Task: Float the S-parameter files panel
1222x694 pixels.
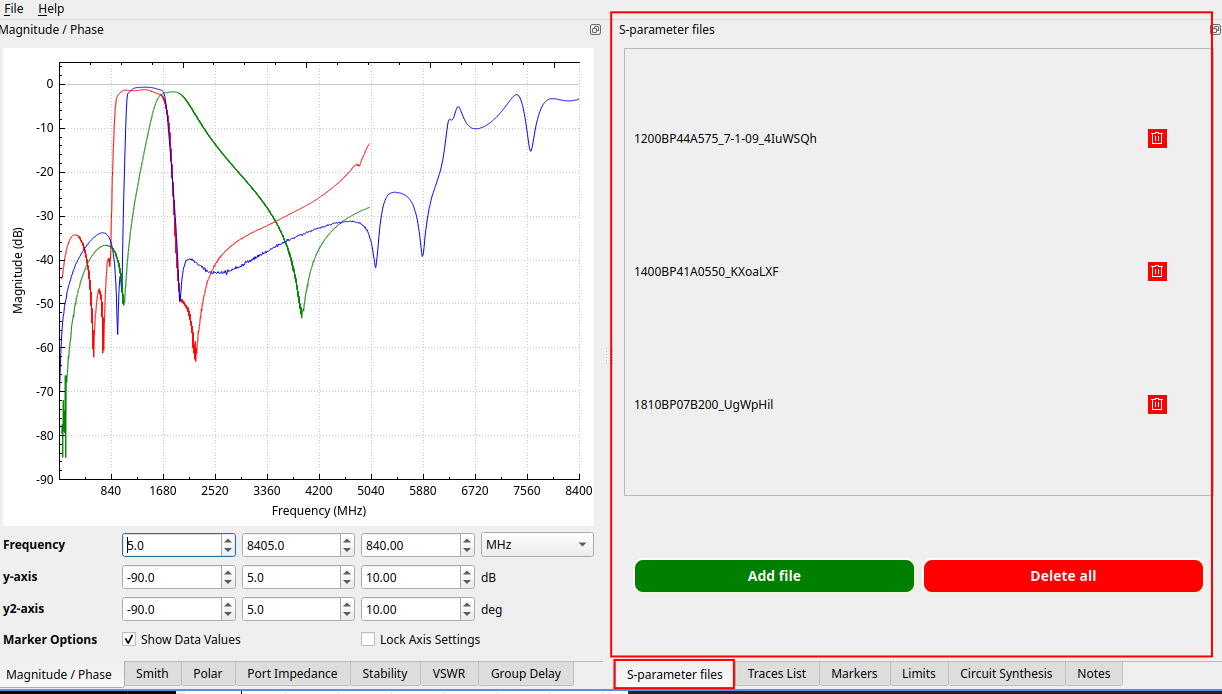Action: point(1215,30)
